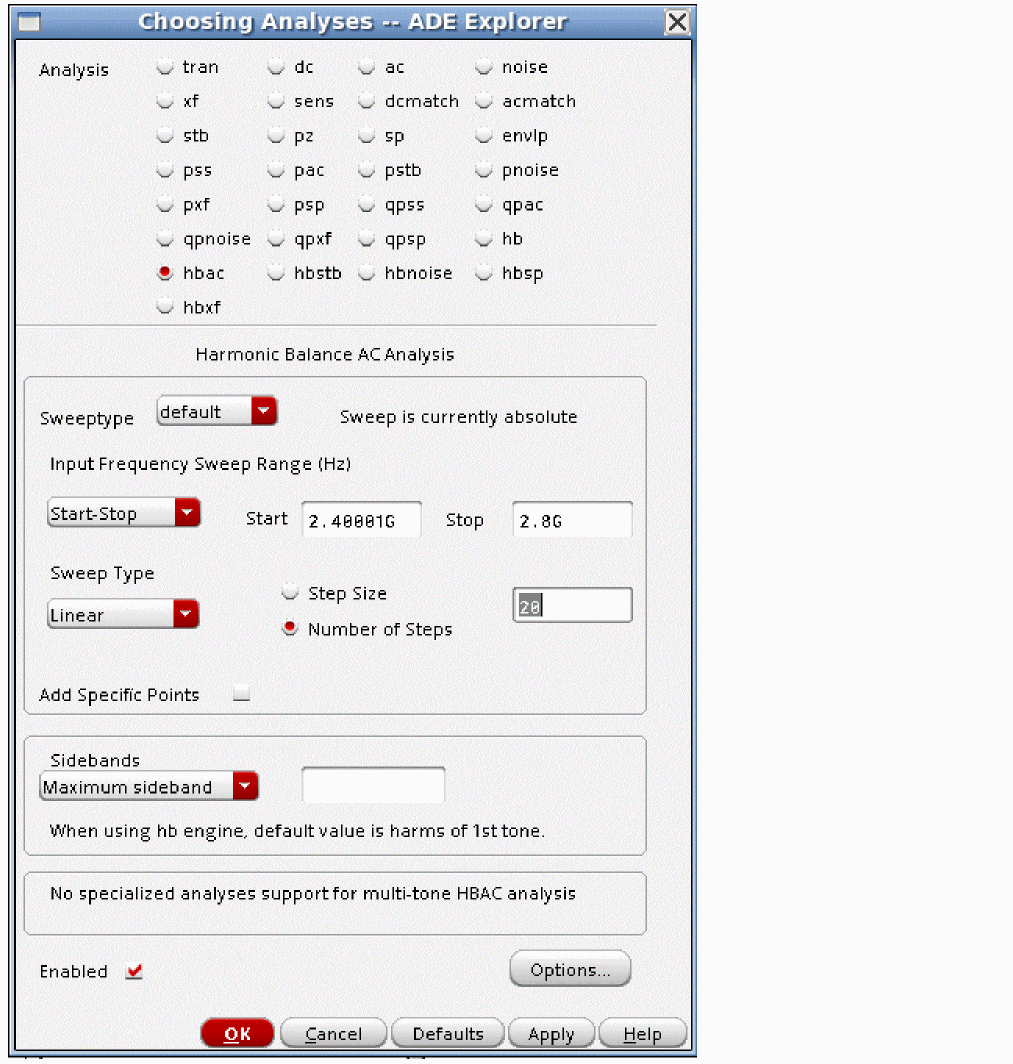Click the Apply button

pyautogui.click(x=551, y=1033)
